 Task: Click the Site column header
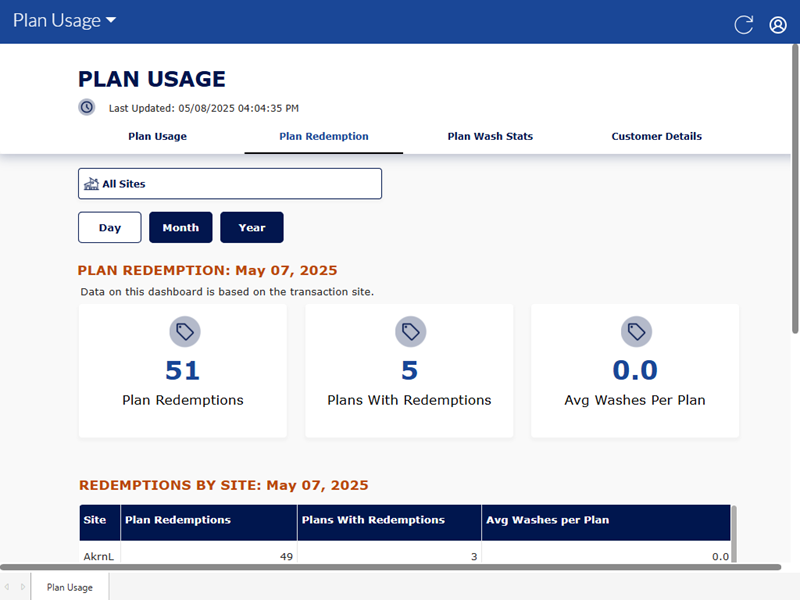pyautogui.click(x=99, y=522)
